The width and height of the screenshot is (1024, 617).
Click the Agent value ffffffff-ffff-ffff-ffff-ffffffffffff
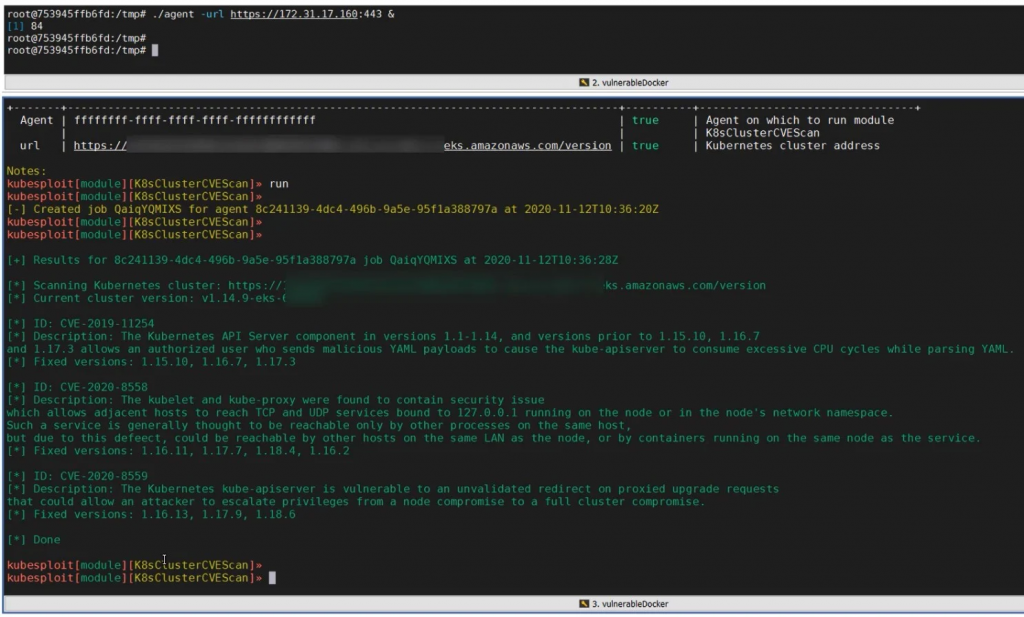(195, 120)
